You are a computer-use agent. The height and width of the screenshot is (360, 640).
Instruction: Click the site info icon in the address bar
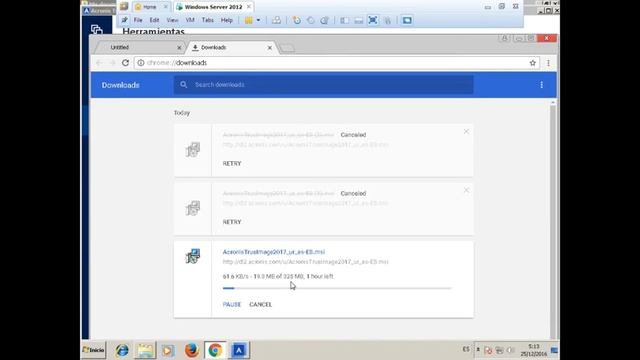coord(140,63)
